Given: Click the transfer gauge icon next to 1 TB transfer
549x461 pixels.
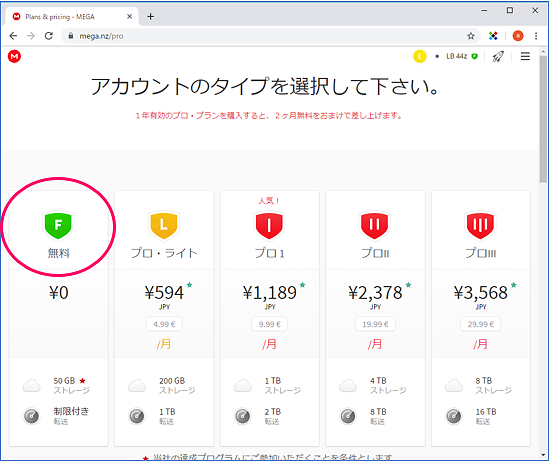Looking at the screenshot, I should 137,416.
